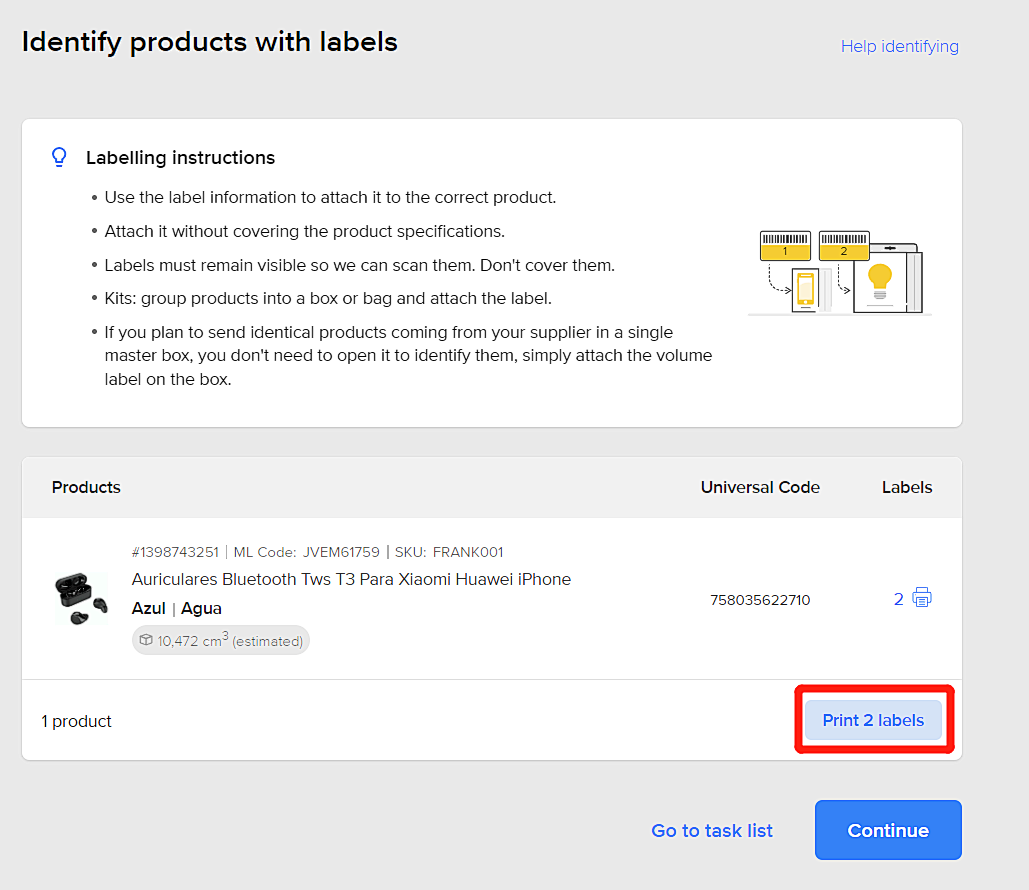Screen dimensions: 1029x890
Task: Click the labelling illustration with barcode labels
Action: (x=840, y=273)
